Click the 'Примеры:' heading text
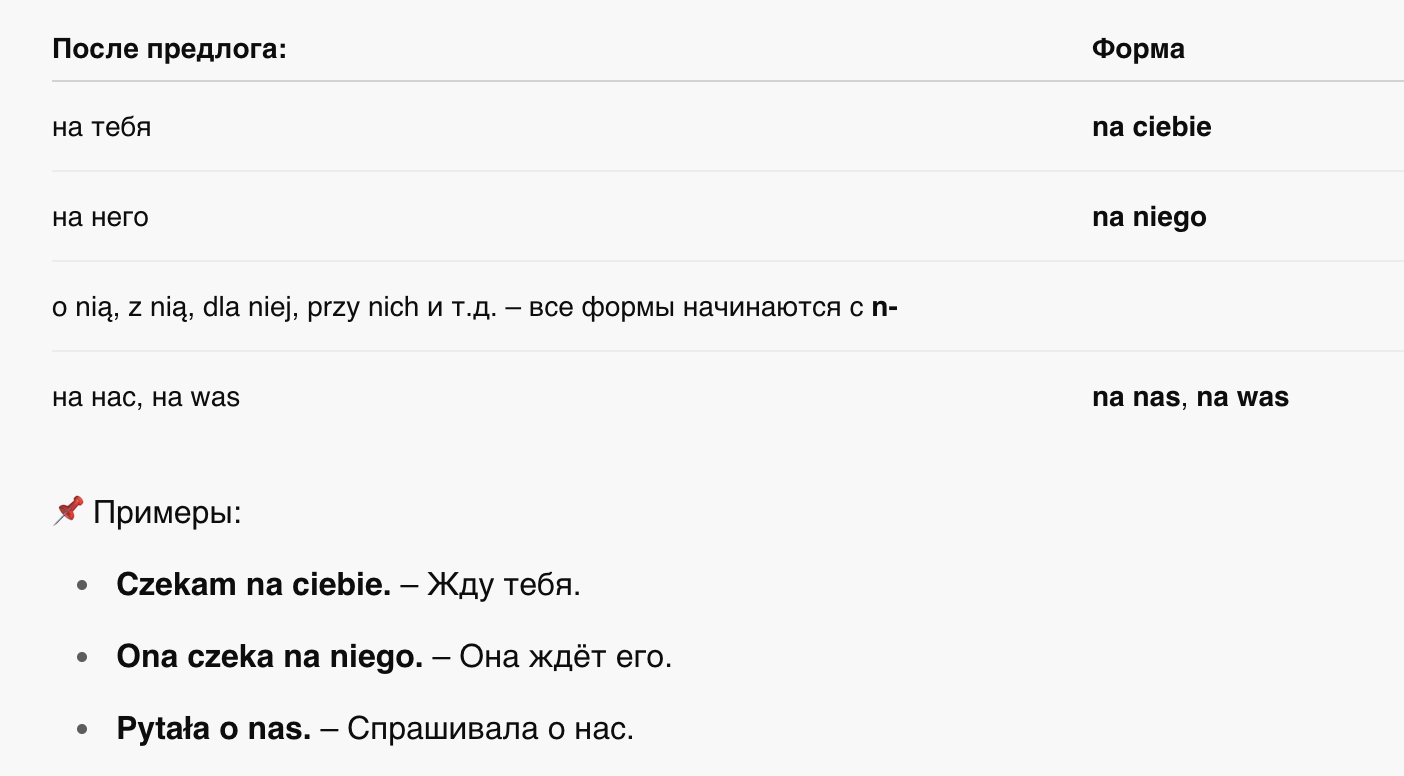The image size is (1404, 776). (x=167, y=514)
